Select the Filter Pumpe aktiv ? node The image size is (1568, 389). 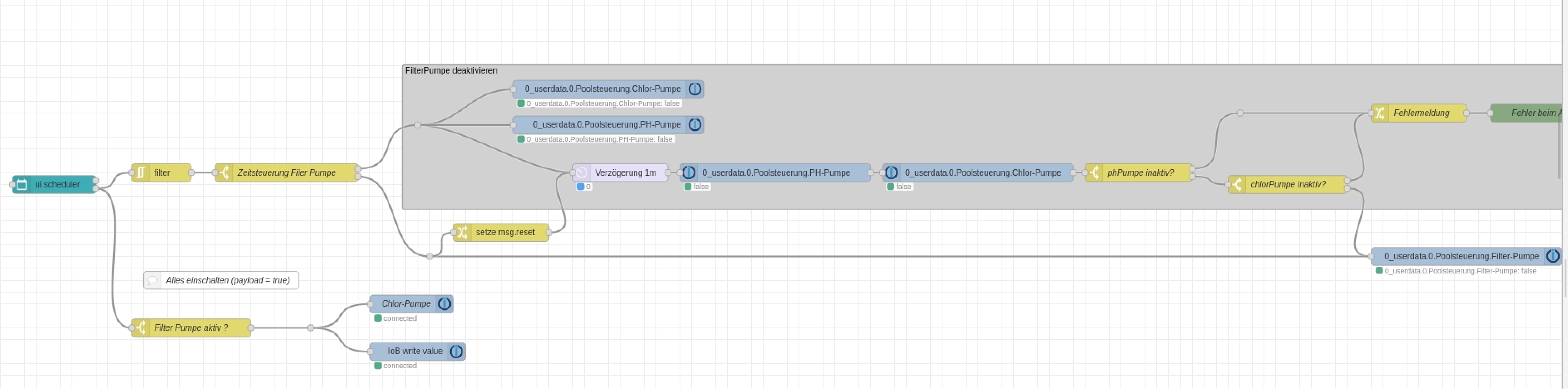[x=191, y=327]
